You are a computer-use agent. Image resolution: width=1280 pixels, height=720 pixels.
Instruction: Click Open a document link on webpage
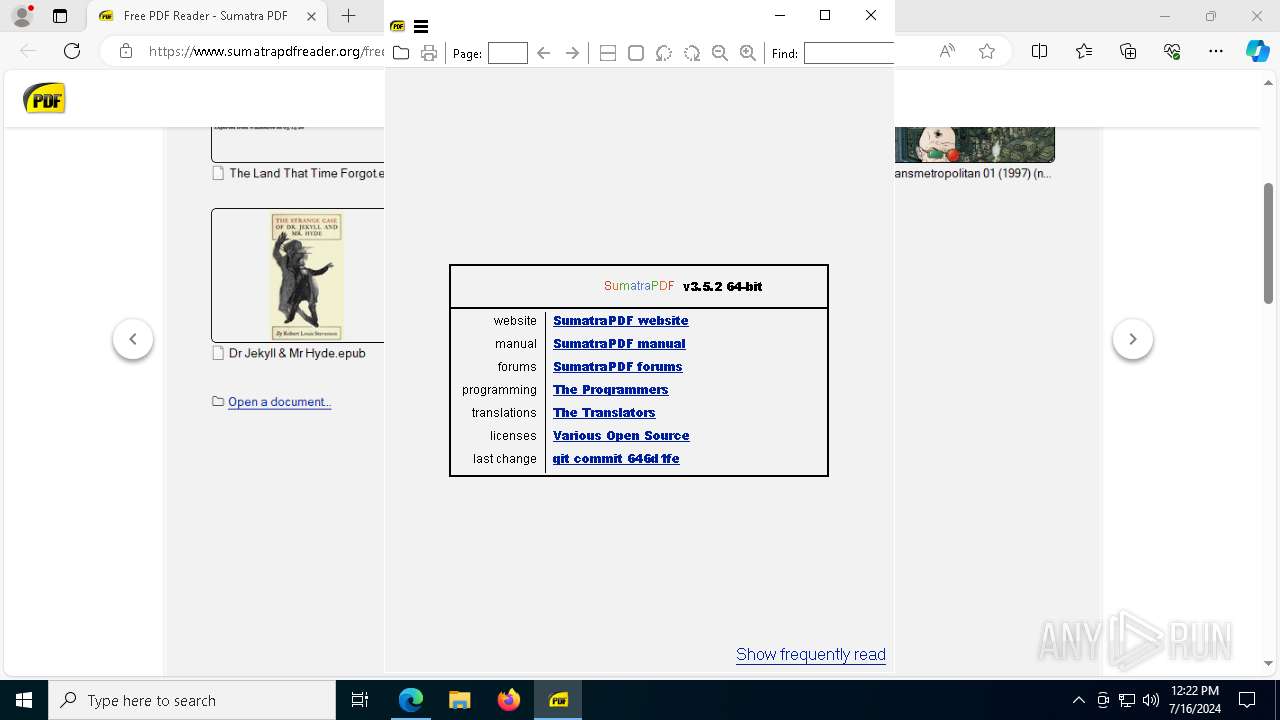click(279, 402)
